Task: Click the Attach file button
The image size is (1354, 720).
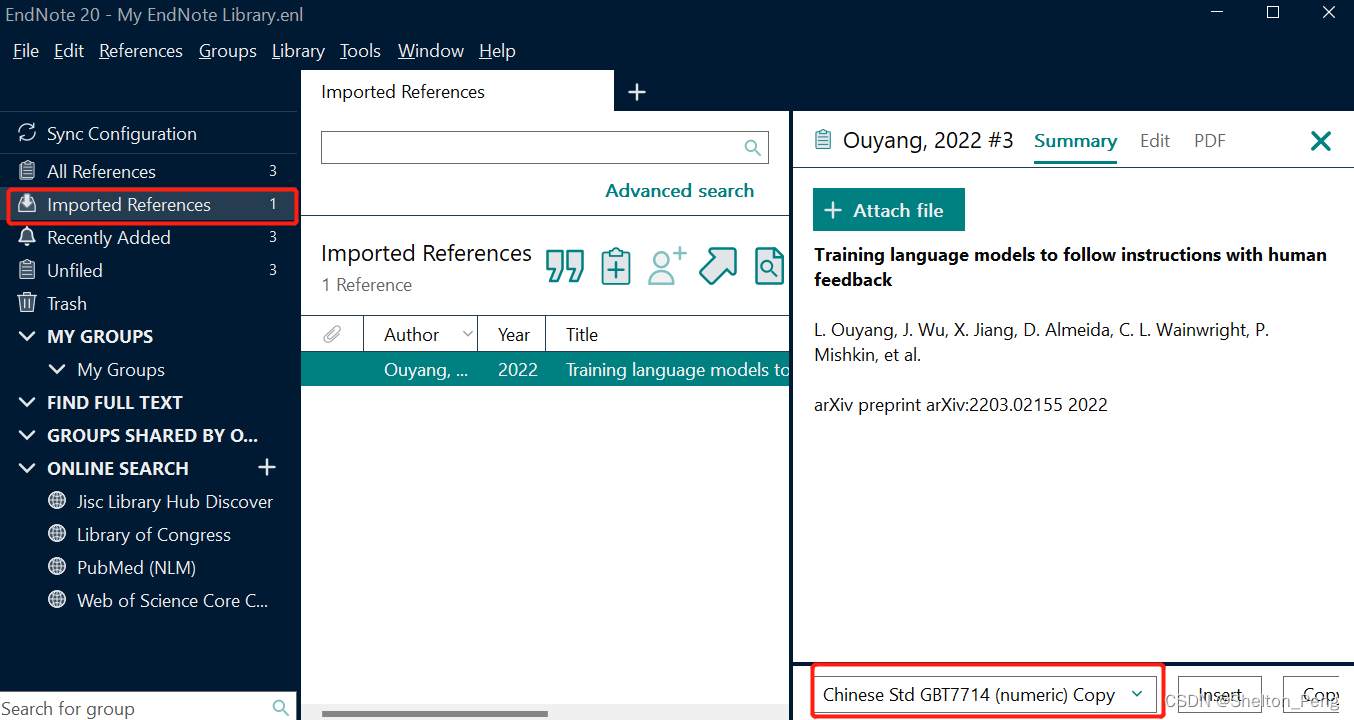Action: coord(889,210)
